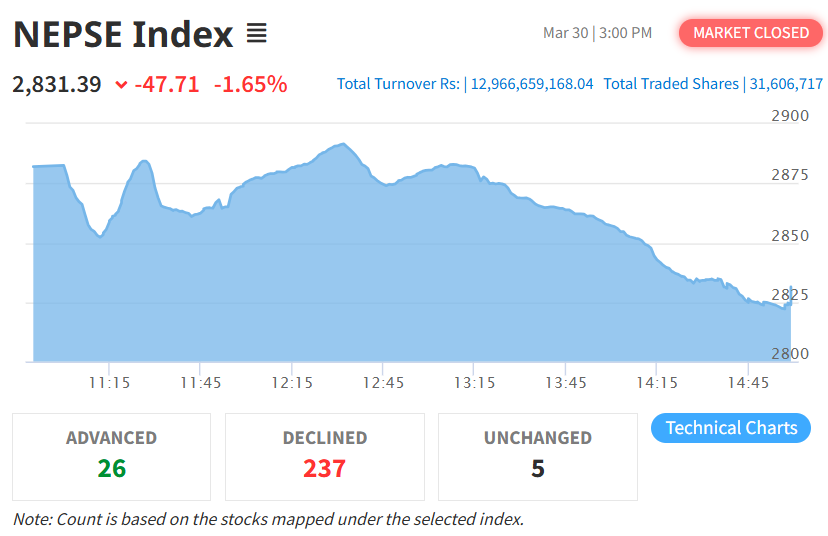Click the 11:15 time axis label
Image resolution: width=828 pixels, height=536 pixels.
(109, 383)
